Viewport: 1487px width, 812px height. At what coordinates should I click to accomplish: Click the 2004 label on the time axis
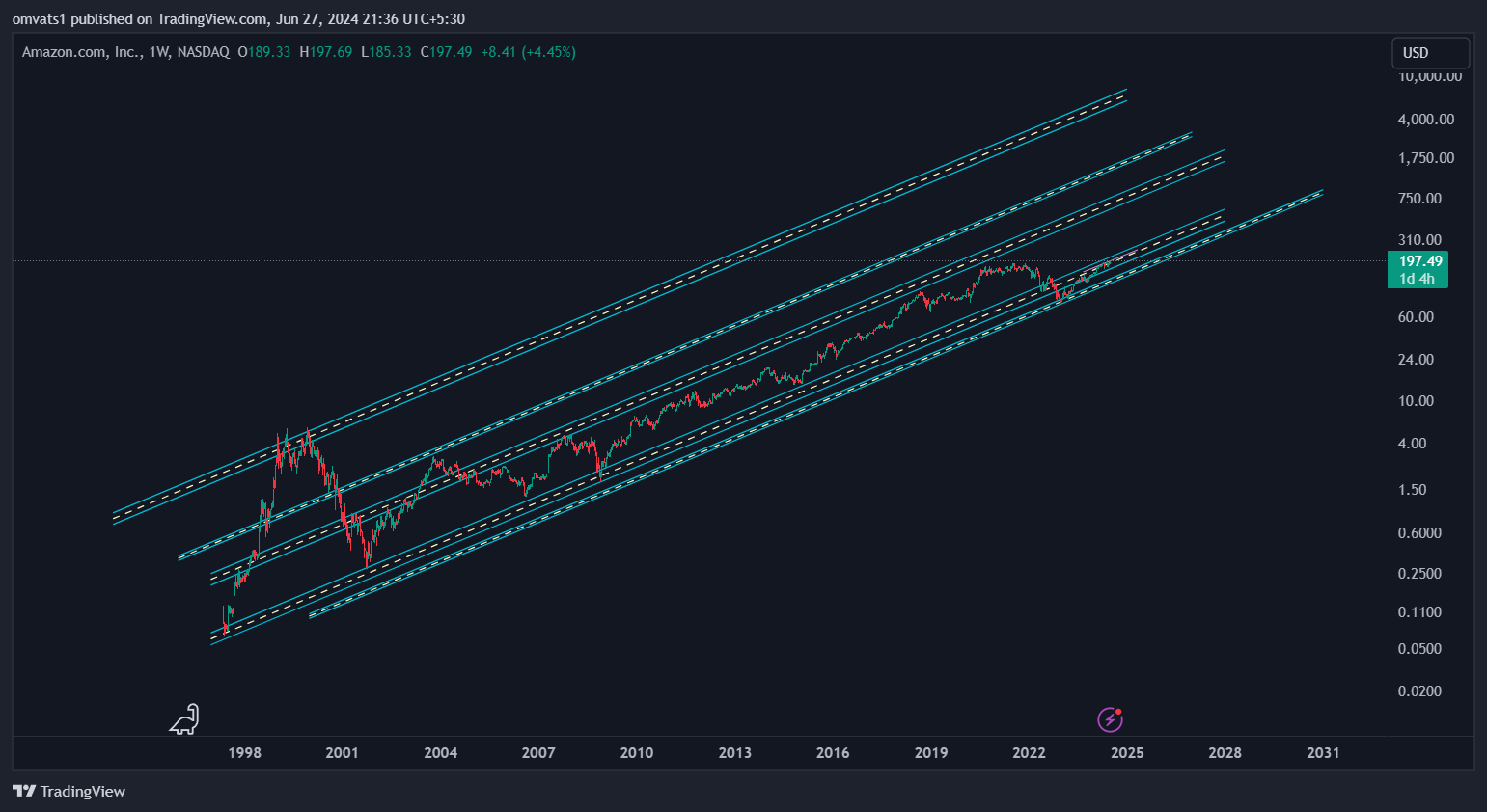[440, 753]
